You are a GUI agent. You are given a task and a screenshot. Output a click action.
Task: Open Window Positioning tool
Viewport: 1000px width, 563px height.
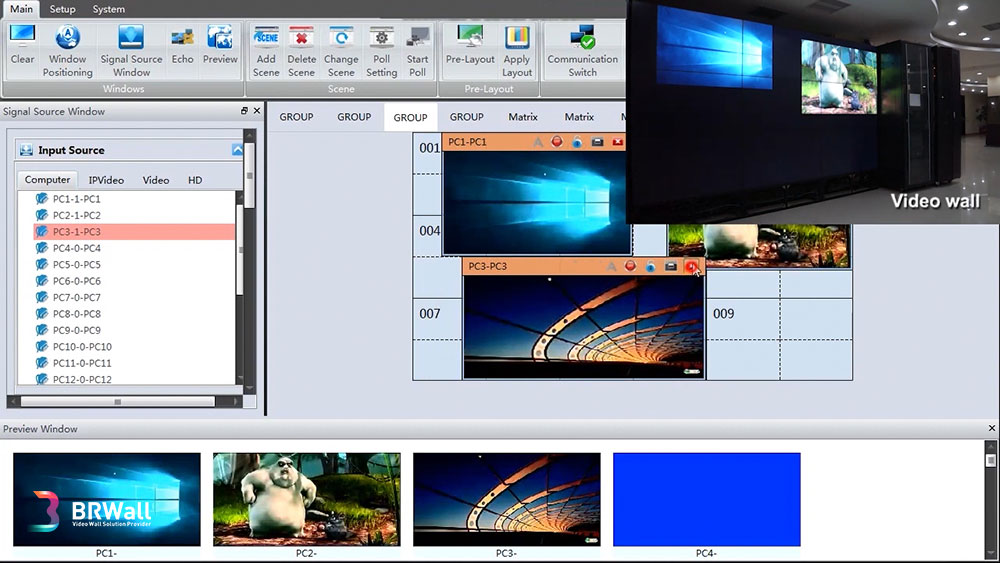click(68, 51)
